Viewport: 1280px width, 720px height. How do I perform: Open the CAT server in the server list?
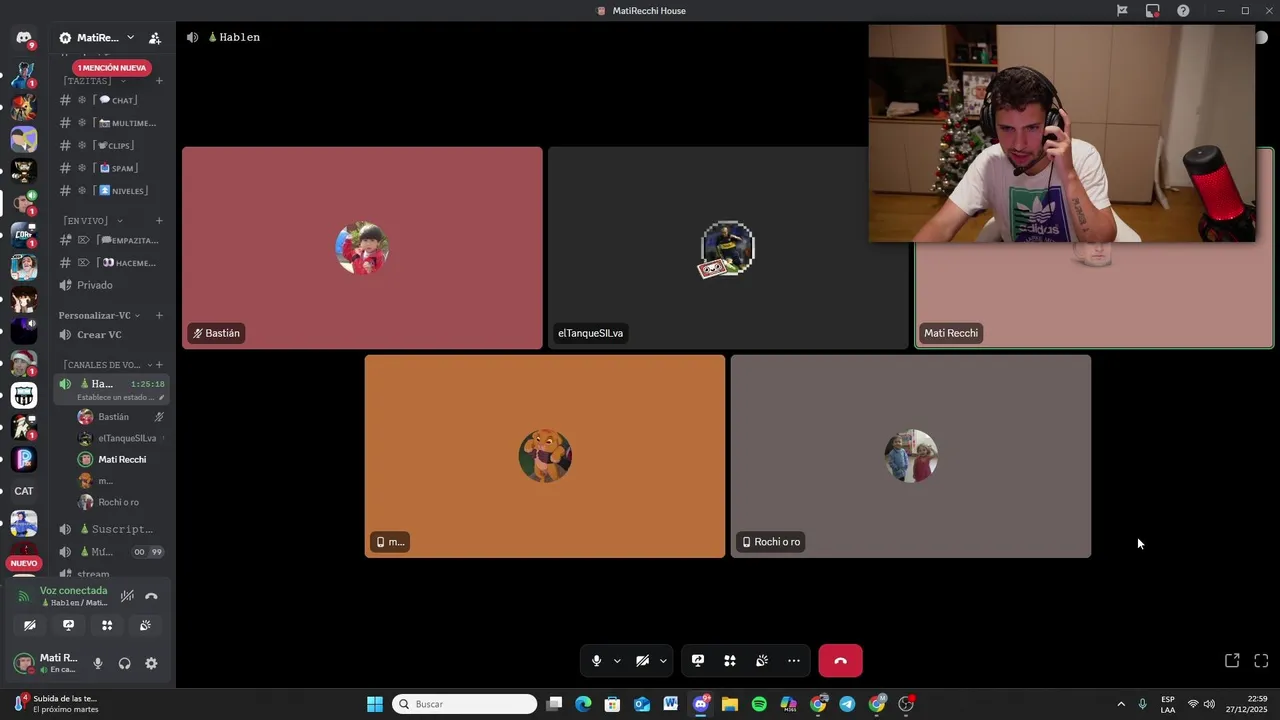tap(24, 491)
